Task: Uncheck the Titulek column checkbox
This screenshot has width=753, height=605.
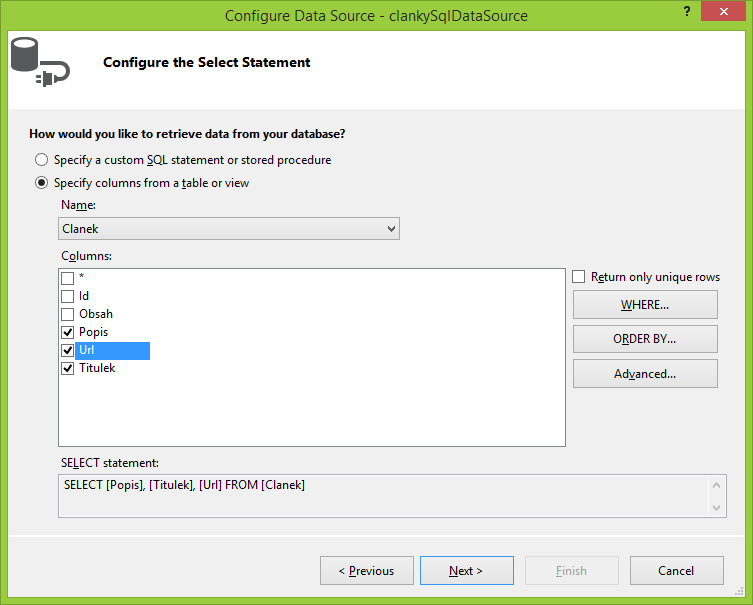Action: point(68,369)
